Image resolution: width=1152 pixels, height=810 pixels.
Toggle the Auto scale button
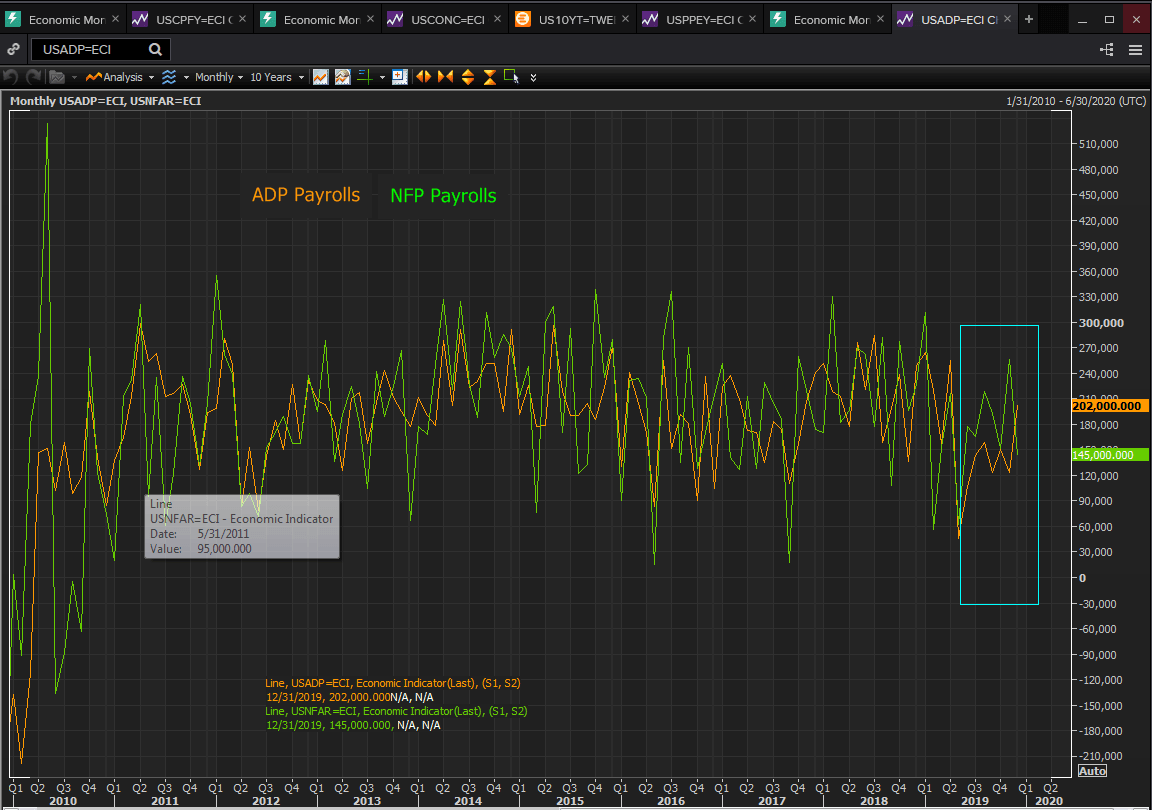1092,771
